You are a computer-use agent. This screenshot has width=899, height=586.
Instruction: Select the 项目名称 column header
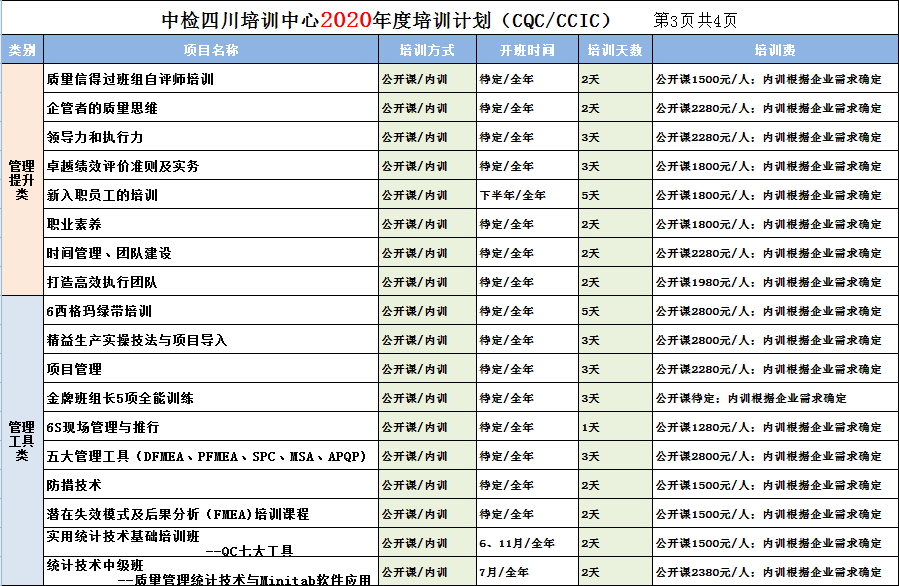(210, 49)
